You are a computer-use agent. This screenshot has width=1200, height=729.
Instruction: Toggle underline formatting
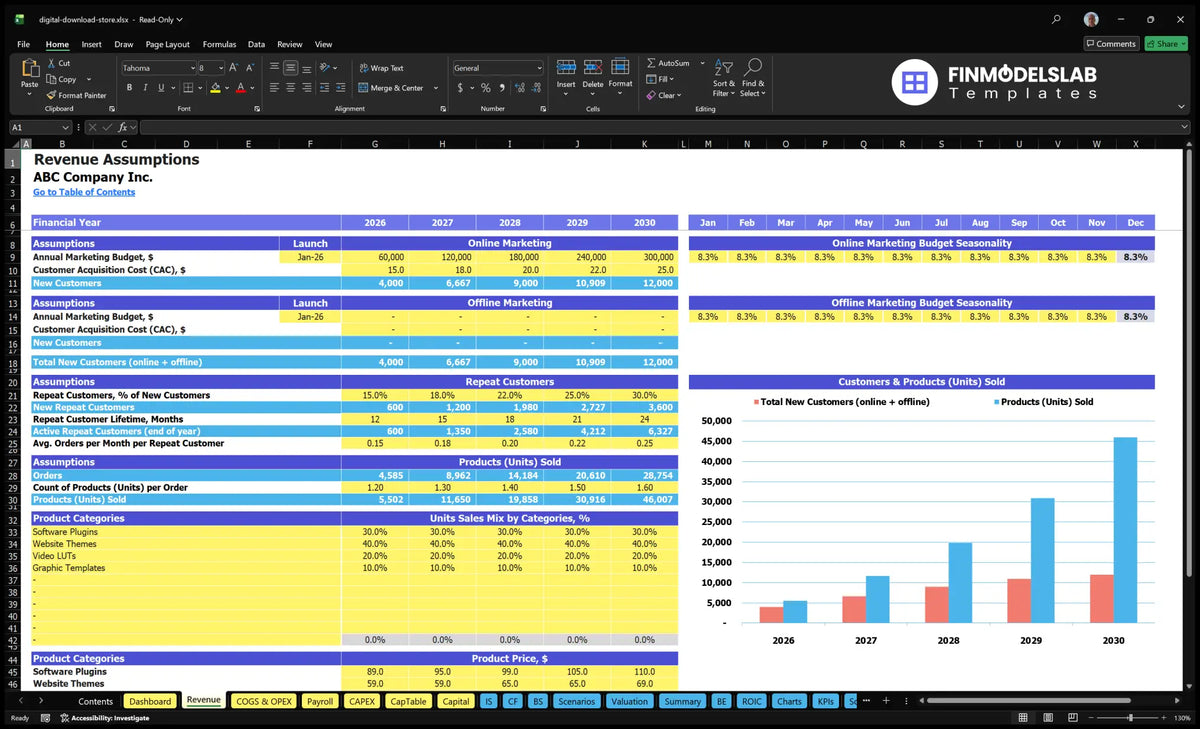pyautogui.click(x=162, y=88)
